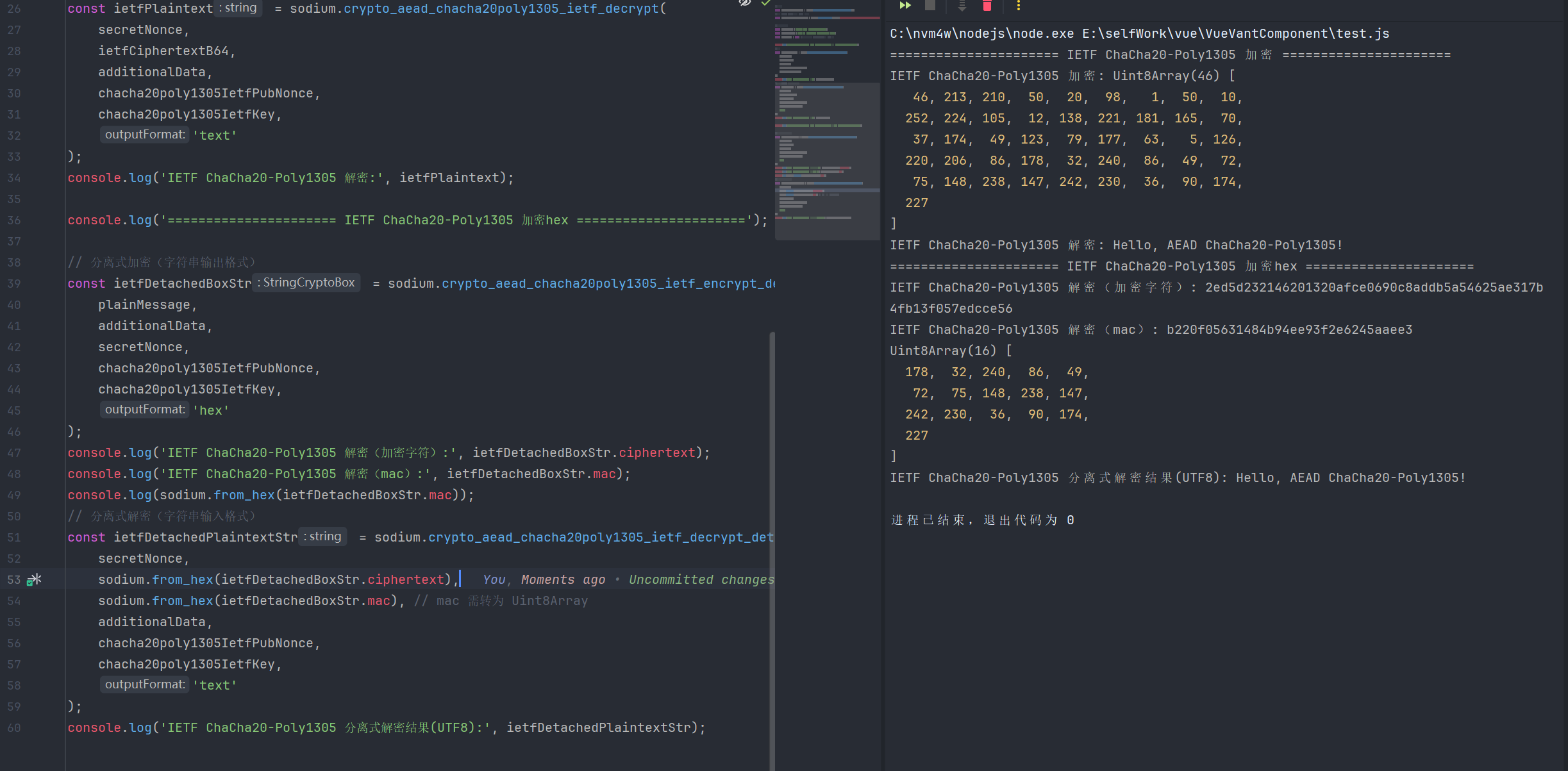
Task: Click the gutter action icon on line 53
Action: (34, 579)
